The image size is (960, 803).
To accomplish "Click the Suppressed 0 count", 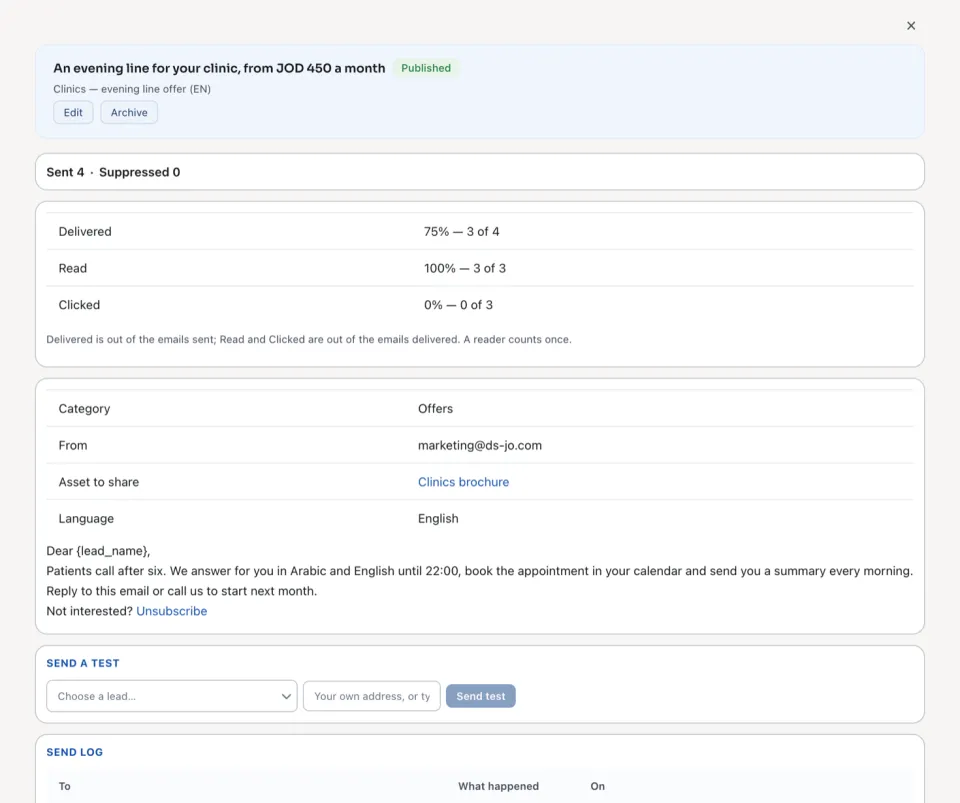I will pos(140,172).
